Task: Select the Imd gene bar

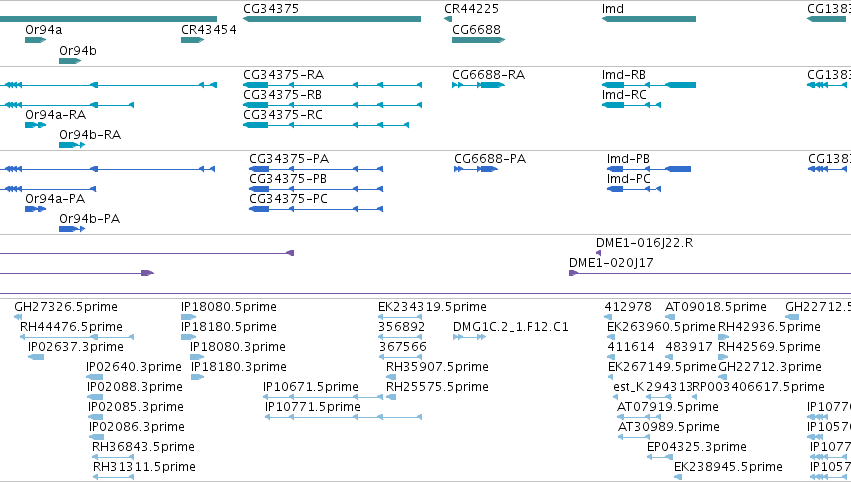Action: pyautogui.click(x=649, y=19)
